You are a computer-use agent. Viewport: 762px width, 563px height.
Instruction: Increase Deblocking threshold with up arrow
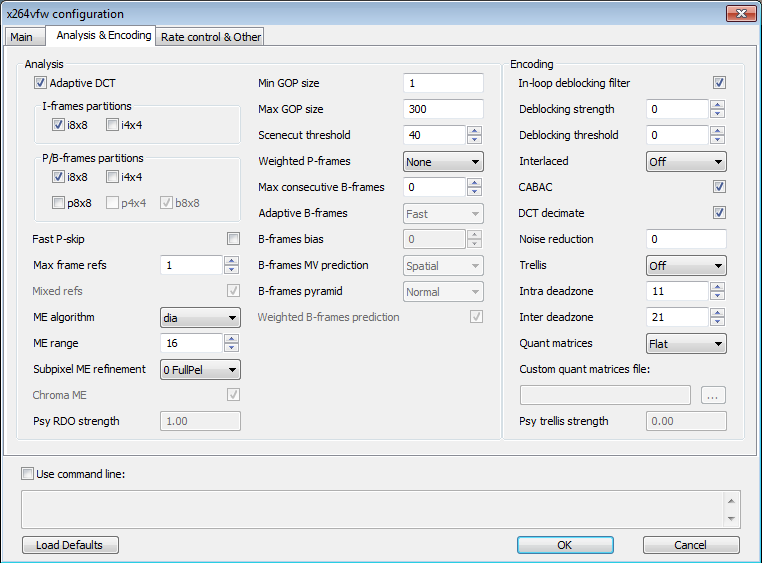tap(717, 130)
